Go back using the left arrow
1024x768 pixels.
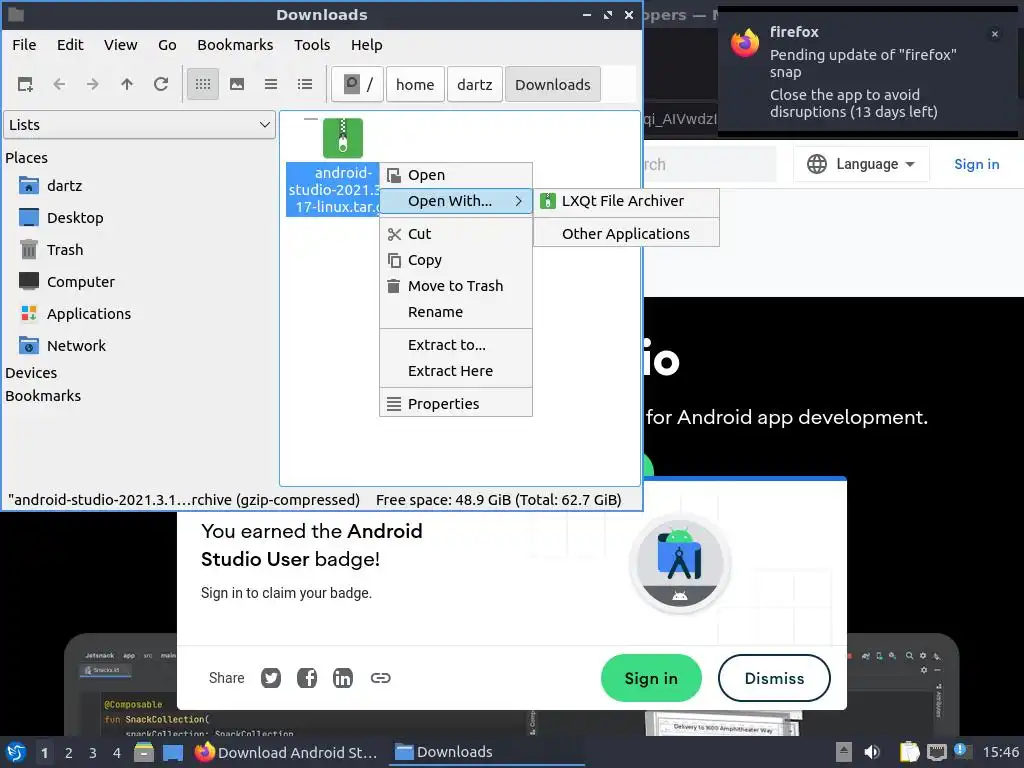point(59,84)
